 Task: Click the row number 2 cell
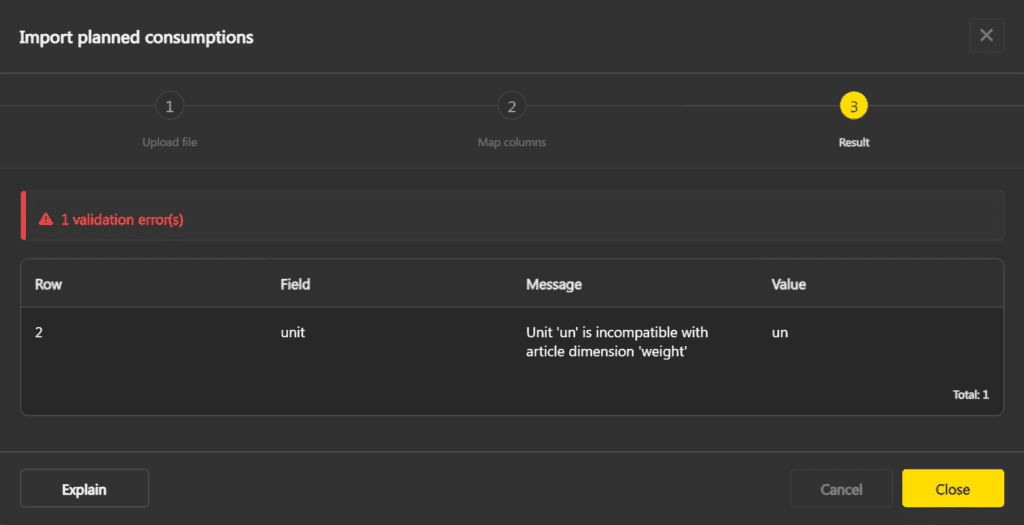[39, 332]
